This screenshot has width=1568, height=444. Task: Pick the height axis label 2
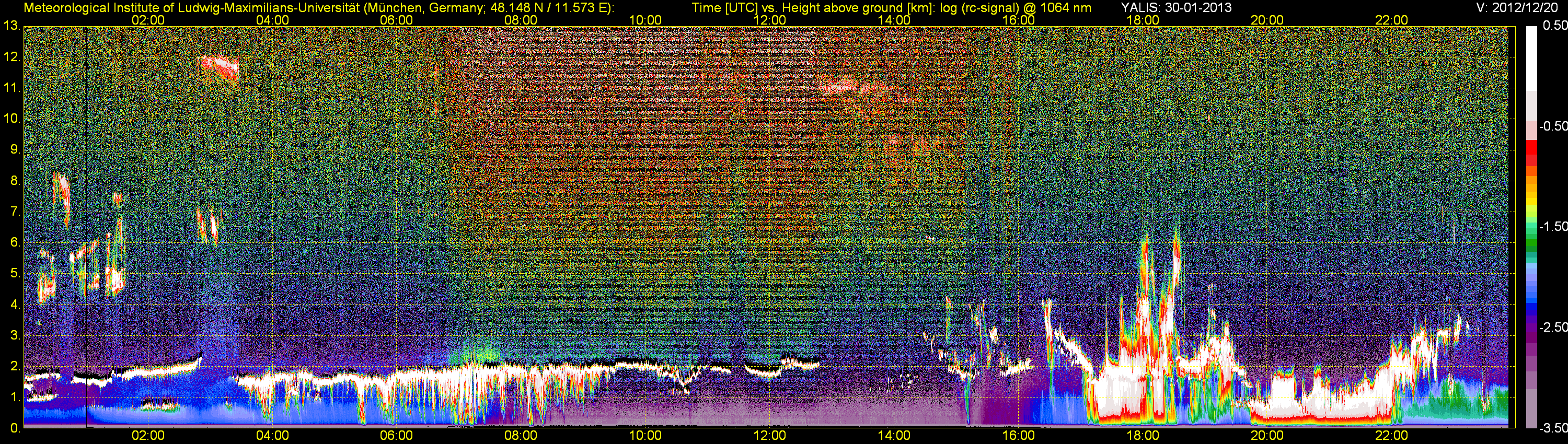(x=15, y=367)
